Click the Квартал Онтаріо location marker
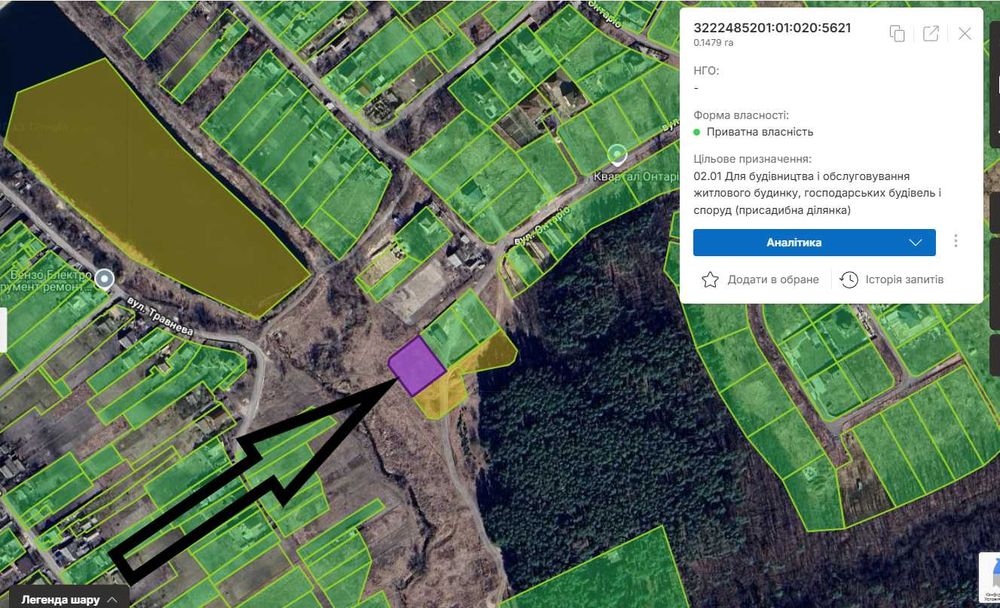The width and height of the screenshot is (1000, 608). 617,154
